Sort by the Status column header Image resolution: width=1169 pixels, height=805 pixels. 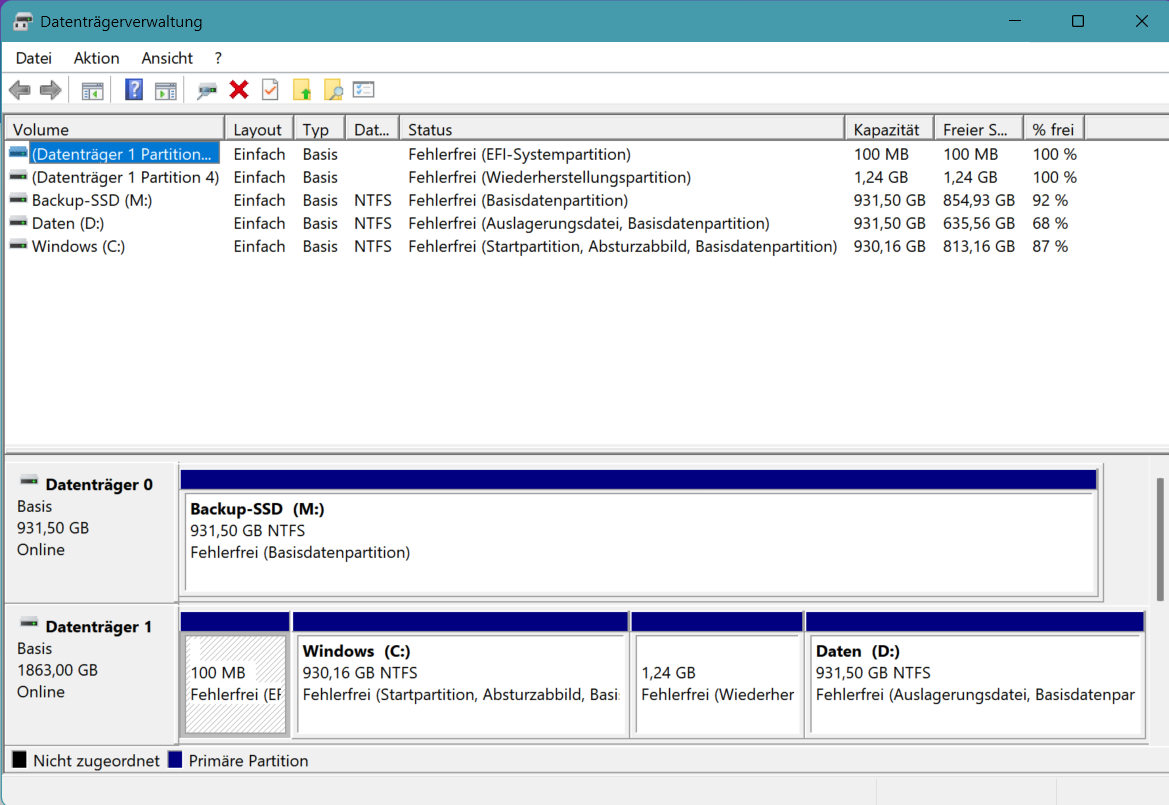(x=622, y=129)
